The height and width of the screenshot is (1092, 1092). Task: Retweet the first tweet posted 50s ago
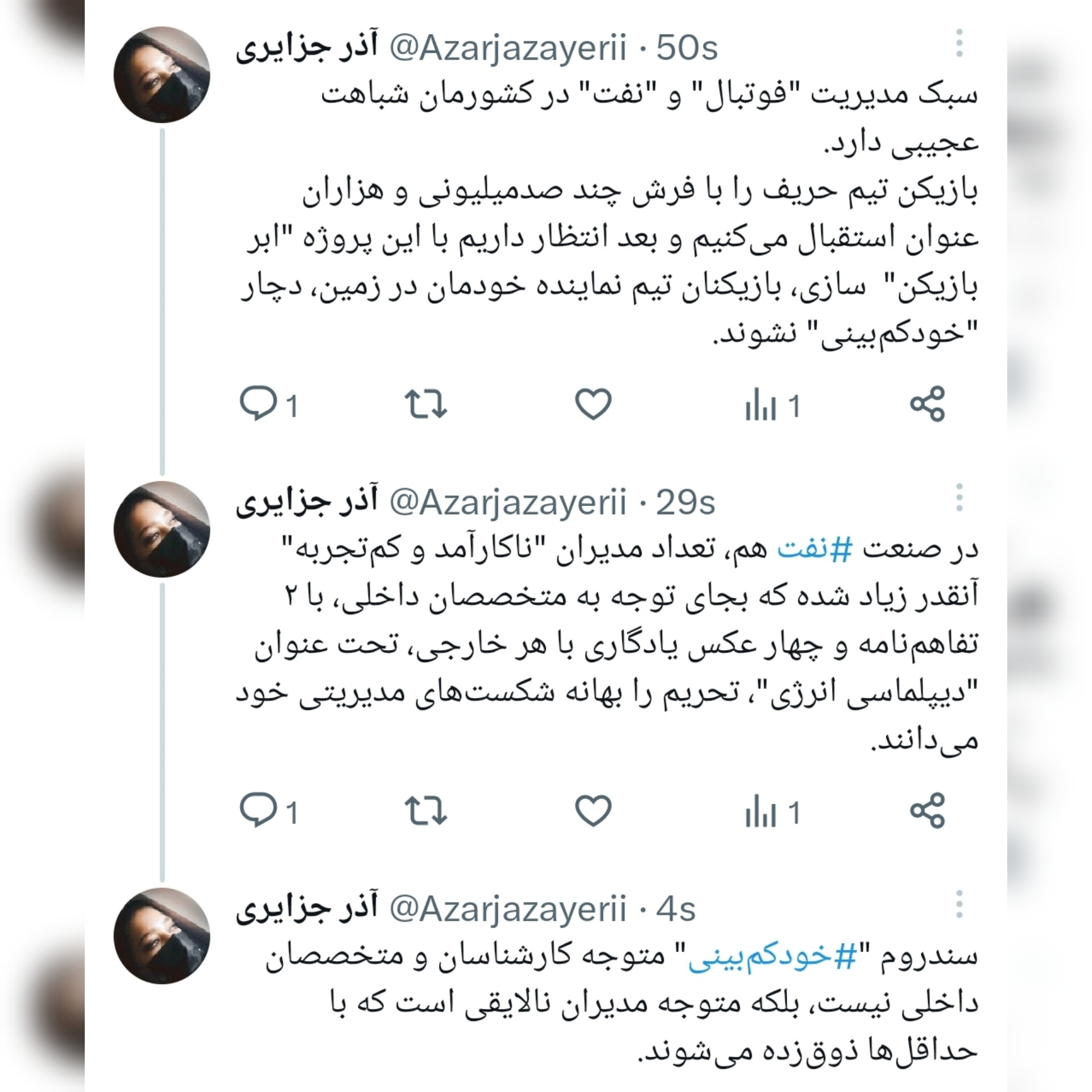pos(425,404)
